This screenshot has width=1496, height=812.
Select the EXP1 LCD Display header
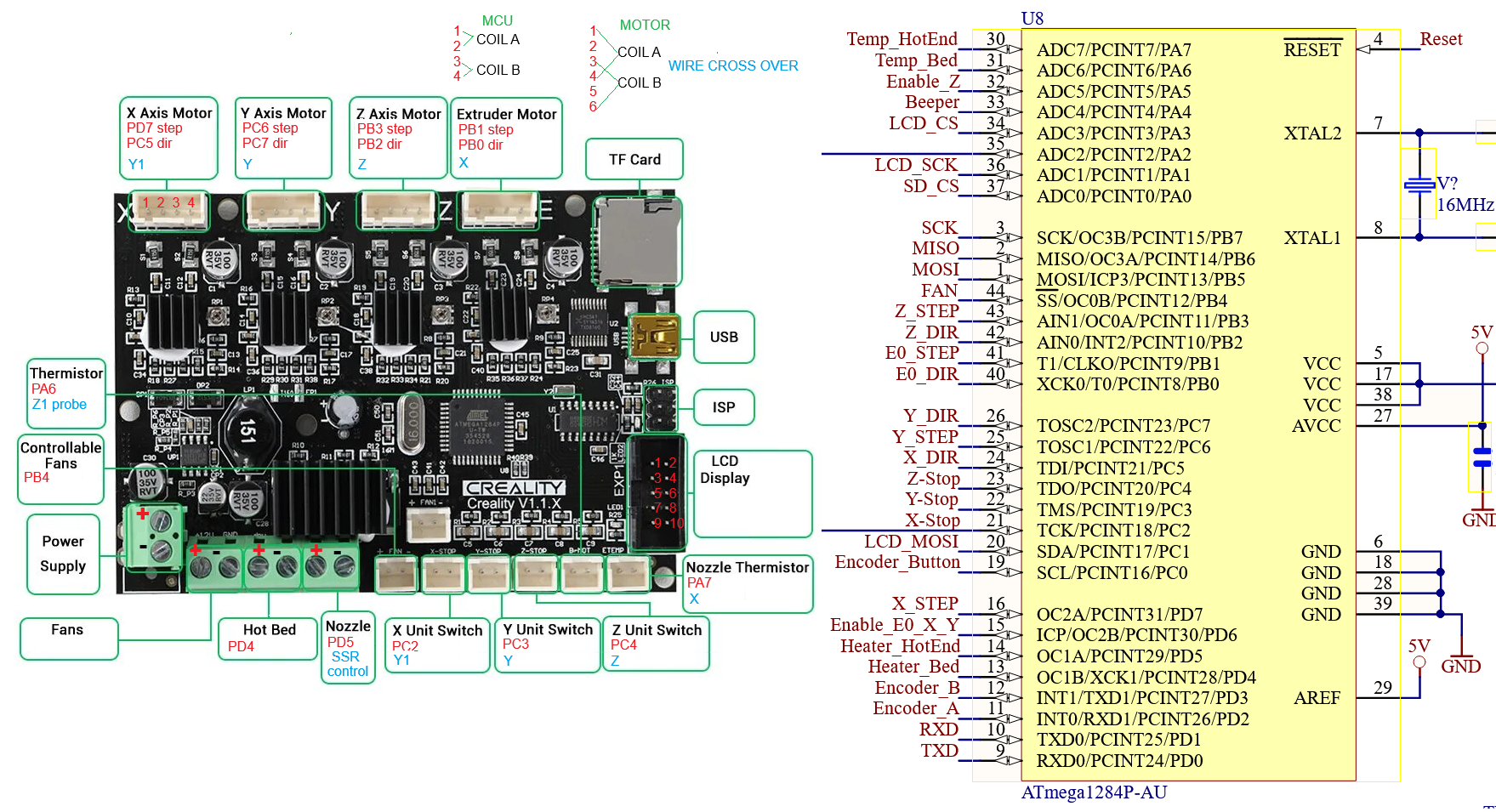pyautogui.click(x=659, y=493)
